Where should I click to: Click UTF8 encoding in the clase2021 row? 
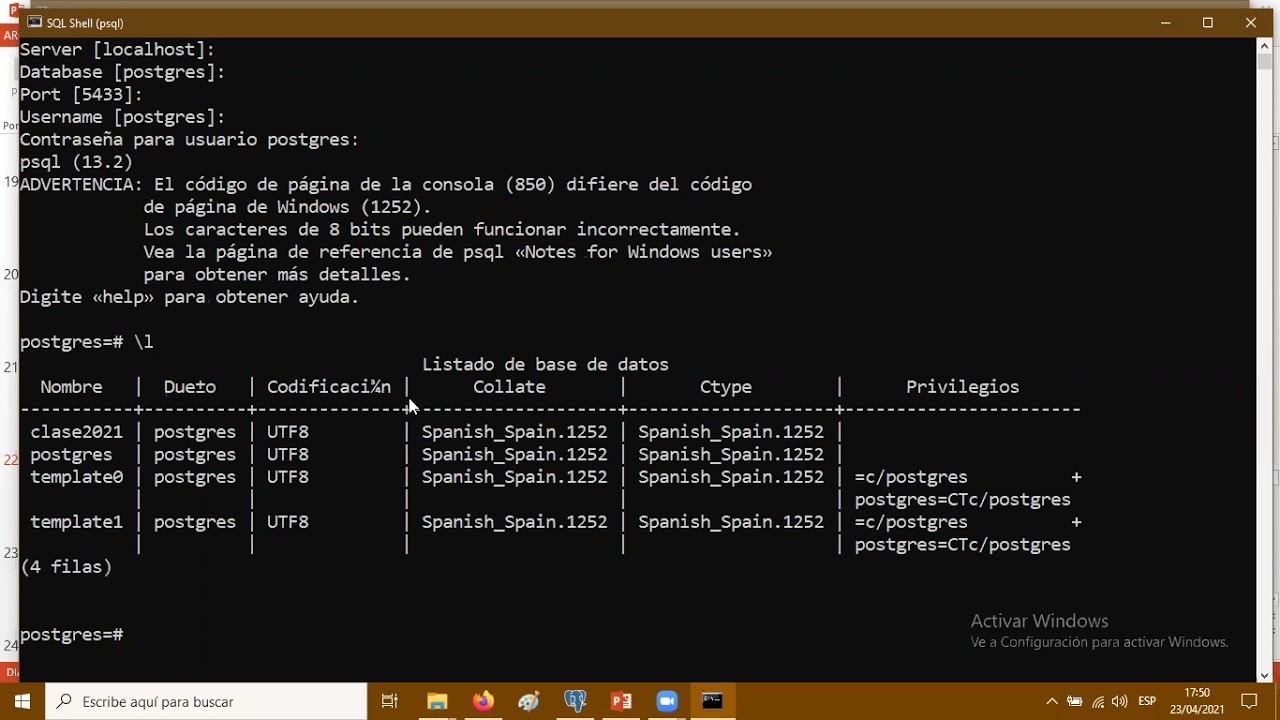tap(288, 432)
